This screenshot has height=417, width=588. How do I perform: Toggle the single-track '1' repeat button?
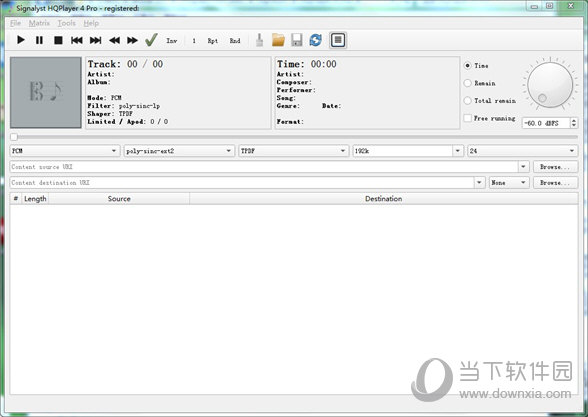194,40
